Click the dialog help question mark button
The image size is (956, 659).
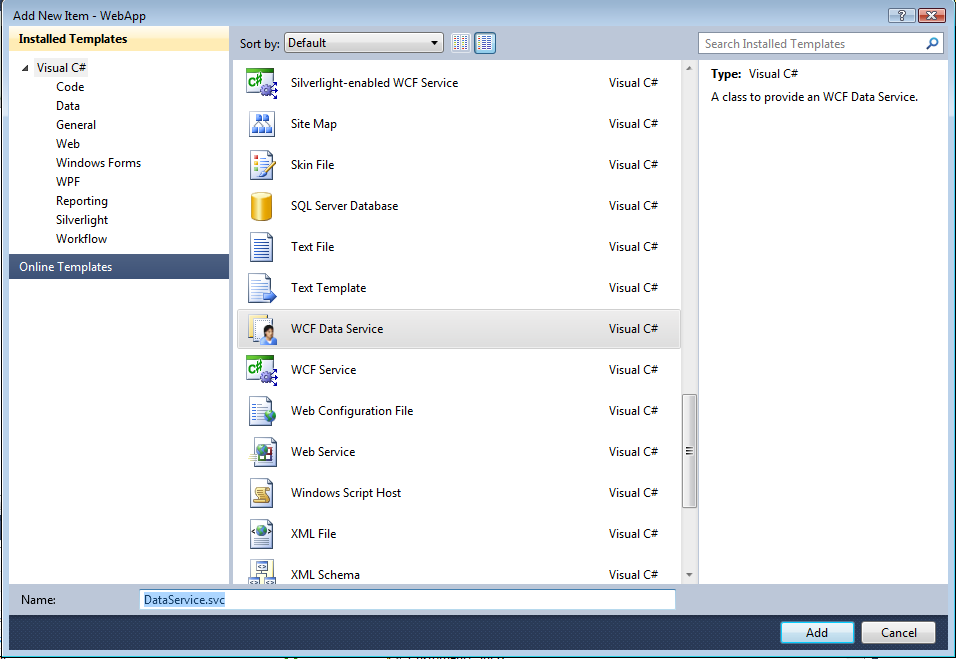click(x=902, y=15)
